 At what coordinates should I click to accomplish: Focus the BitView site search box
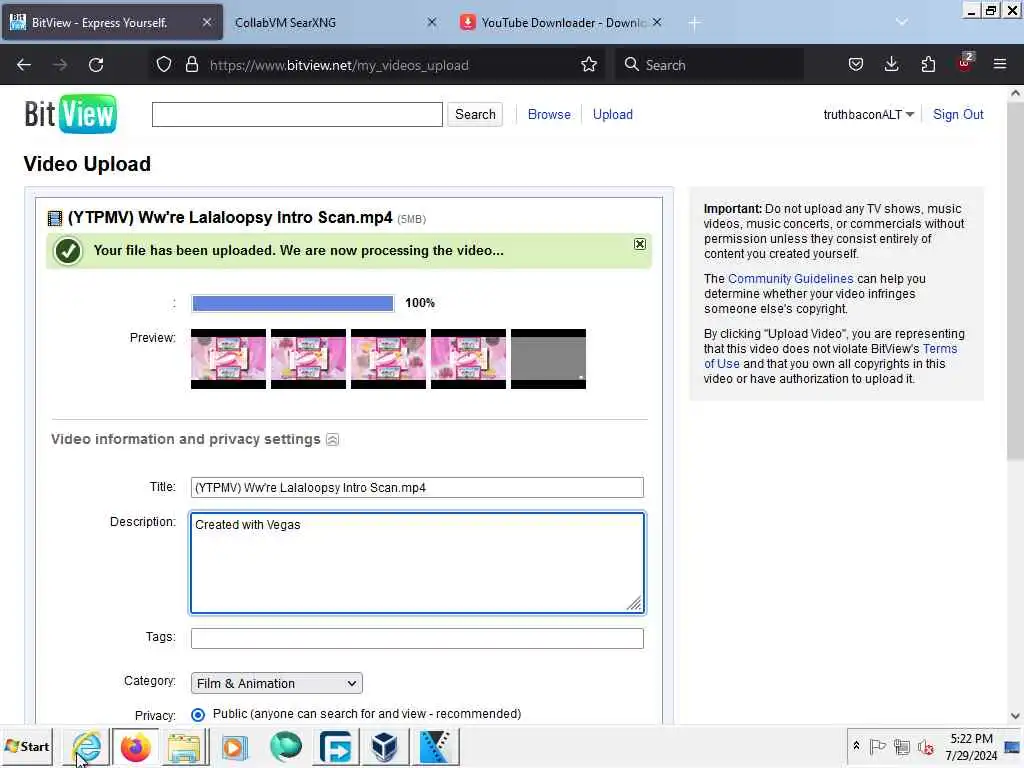(297, 114)
